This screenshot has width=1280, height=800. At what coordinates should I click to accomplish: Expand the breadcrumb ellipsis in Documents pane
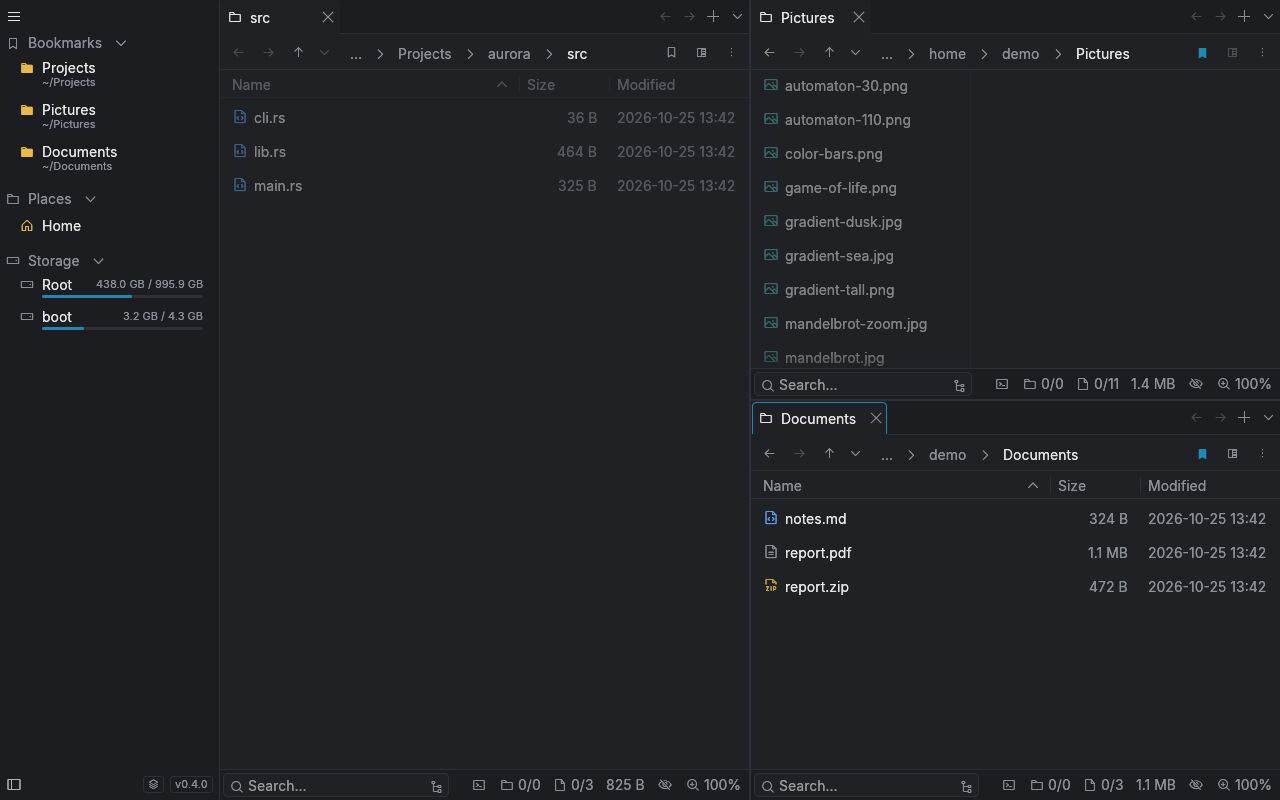click(886, 455)
